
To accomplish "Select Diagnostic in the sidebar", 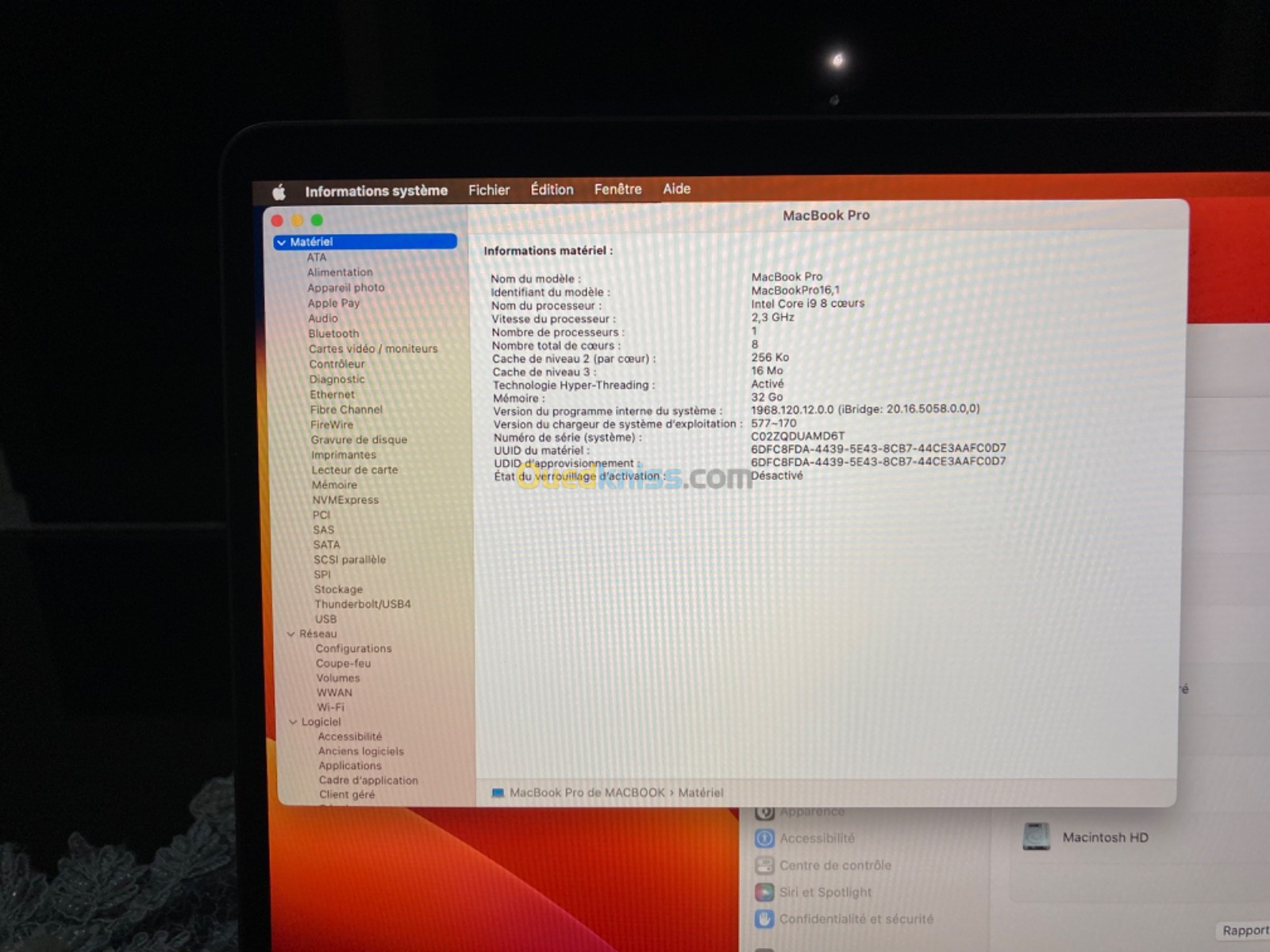I will tap(337, 379).
